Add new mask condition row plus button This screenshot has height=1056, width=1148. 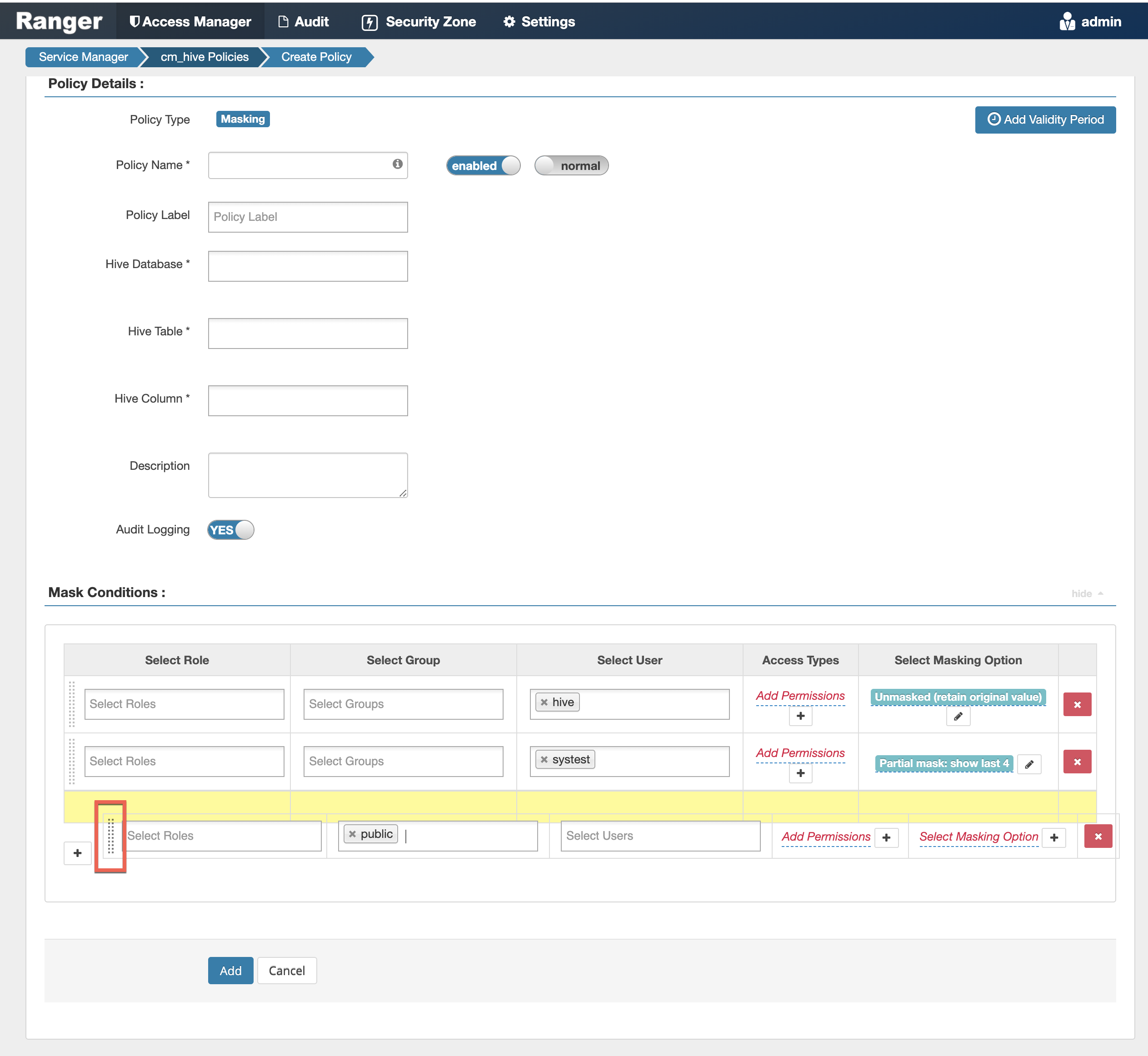coord(78,853)
